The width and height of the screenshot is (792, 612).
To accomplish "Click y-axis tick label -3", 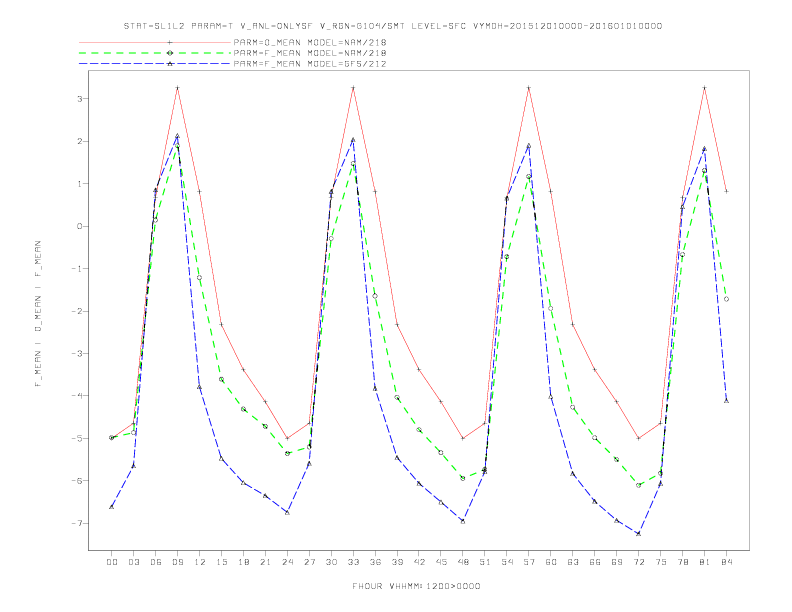I will click(x=77, y=353).
